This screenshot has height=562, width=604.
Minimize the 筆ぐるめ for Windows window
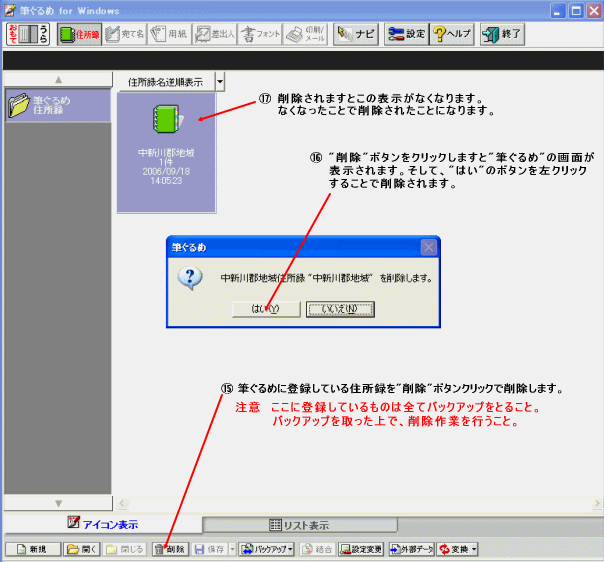coord(557,11)
